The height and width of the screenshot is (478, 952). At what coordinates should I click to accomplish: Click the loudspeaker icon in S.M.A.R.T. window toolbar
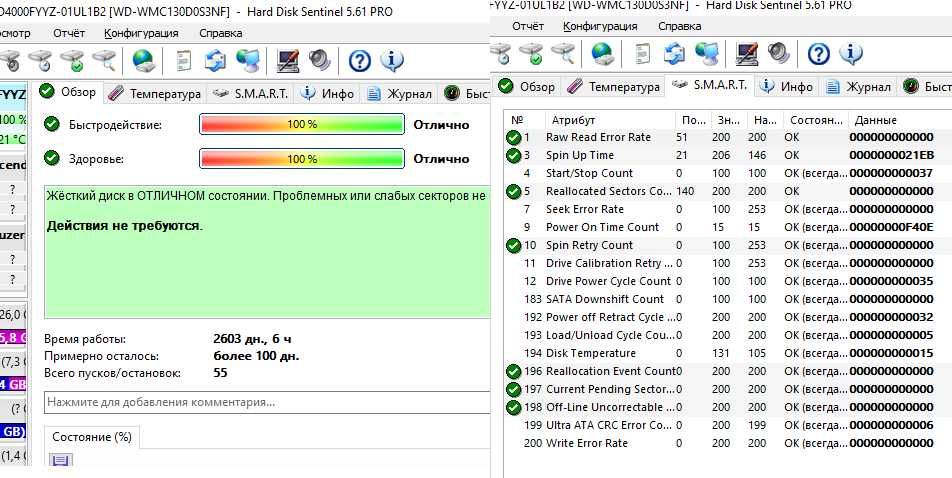coord(778,53)
